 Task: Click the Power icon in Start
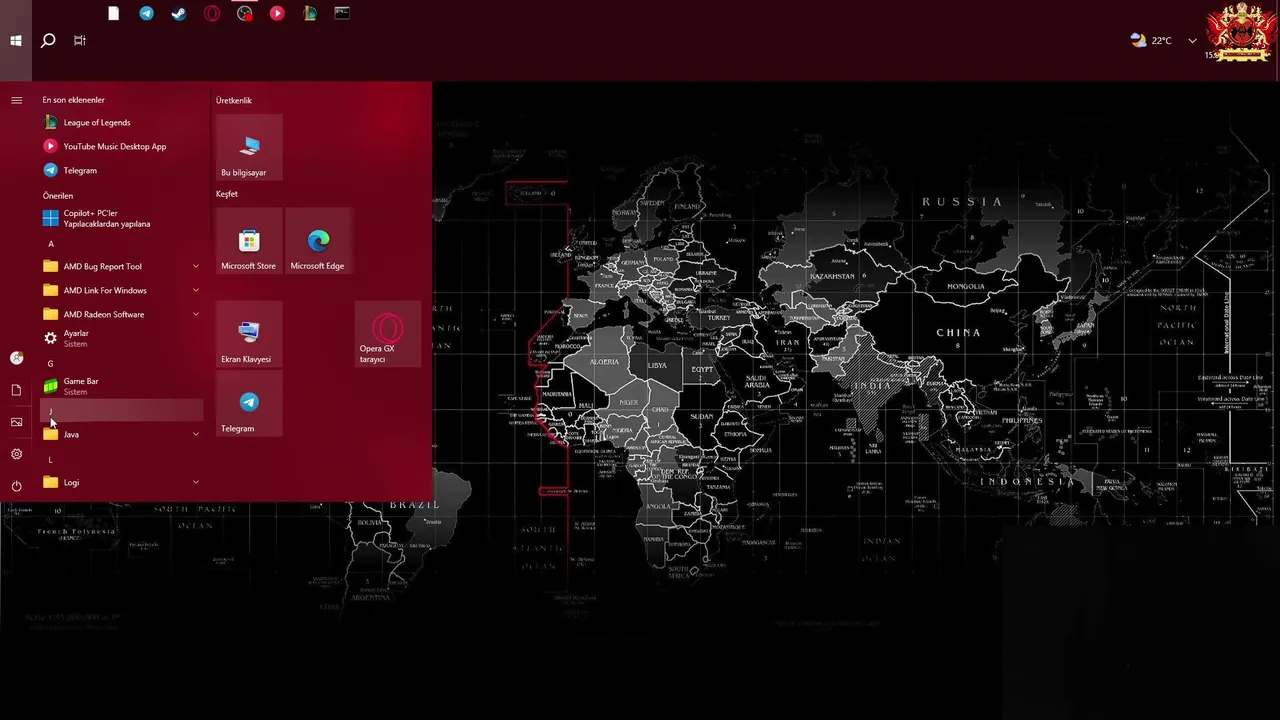point(16,486)
